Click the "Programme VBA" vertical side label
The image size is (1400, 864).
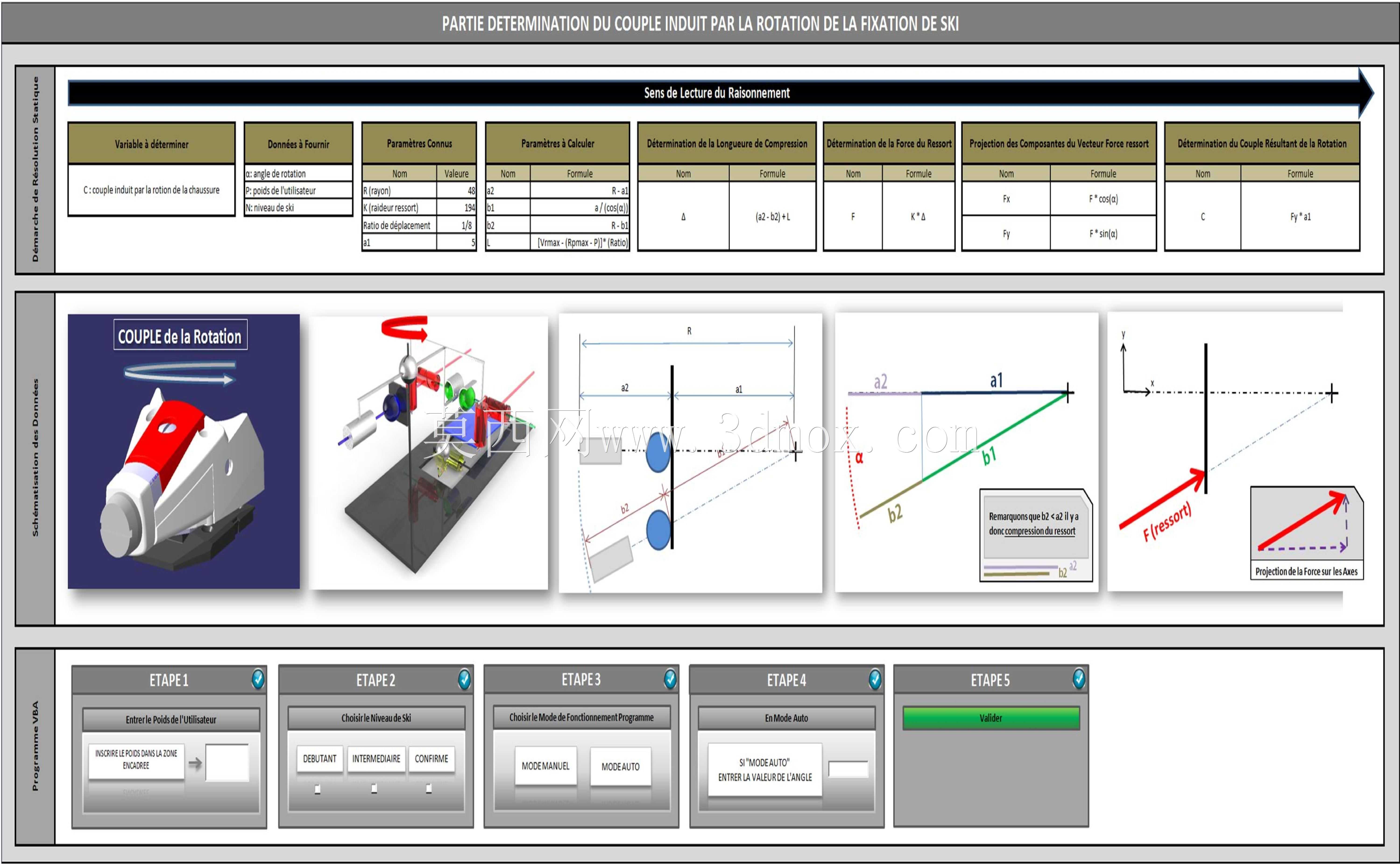click(x=35, y=746)
